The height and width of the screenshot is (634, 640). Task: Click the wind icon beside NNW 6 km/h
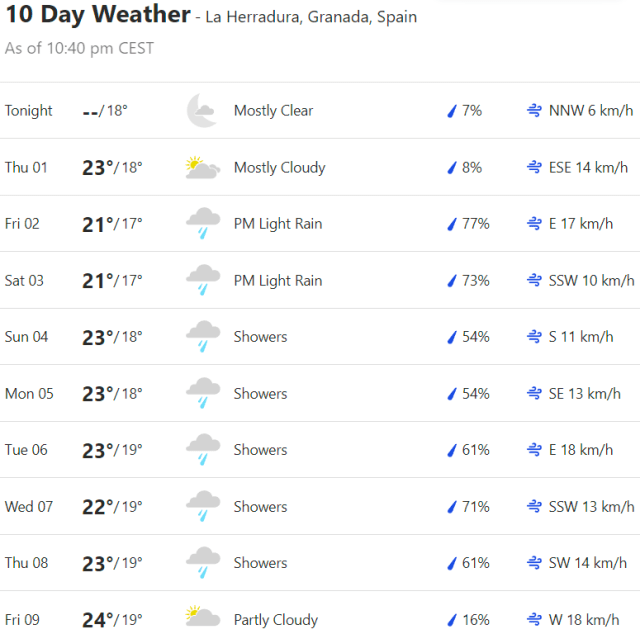[534, 111]
